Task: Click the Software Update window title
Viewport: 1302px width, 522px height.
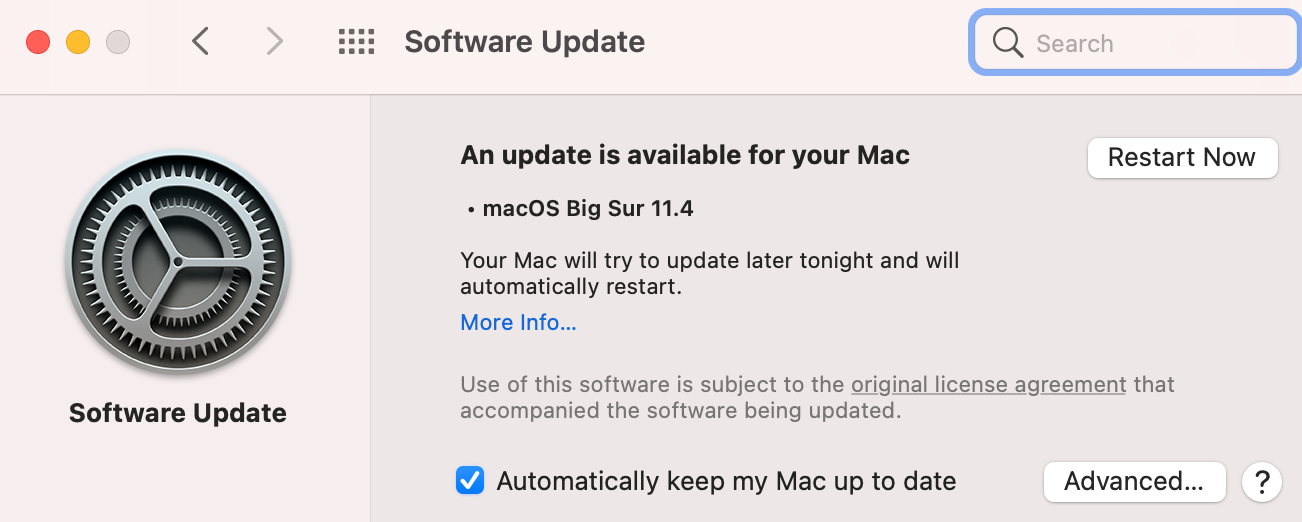Action: coord(524,42)
